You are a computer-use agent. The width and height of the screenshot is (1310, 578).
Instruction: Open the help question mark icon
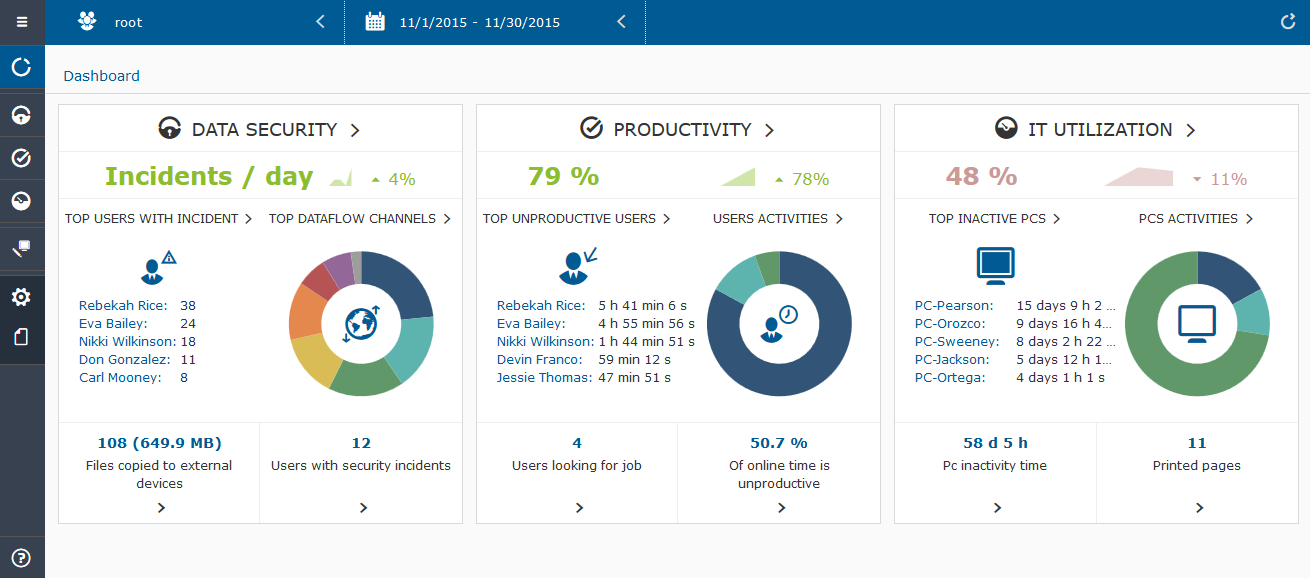[x=21, y=557]
